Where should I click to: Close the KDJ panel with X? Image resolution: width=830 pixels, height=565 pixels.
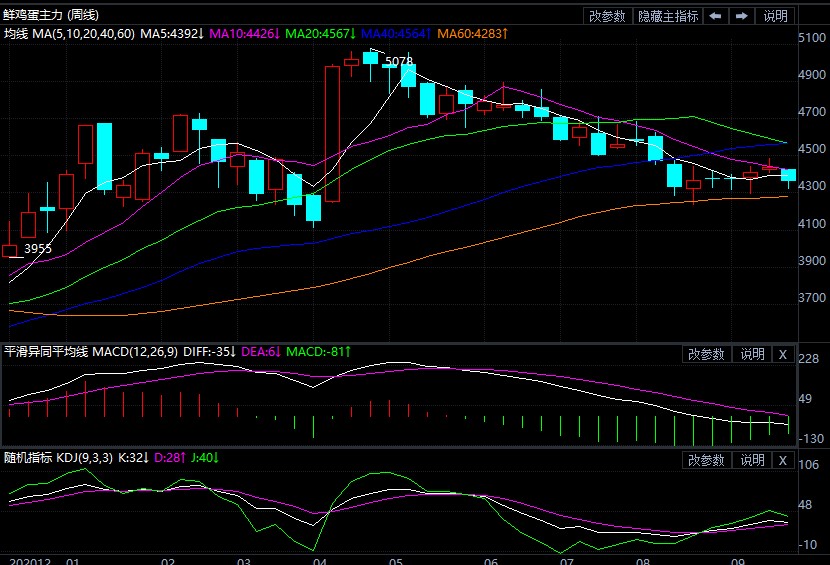[x=783, y=460]
